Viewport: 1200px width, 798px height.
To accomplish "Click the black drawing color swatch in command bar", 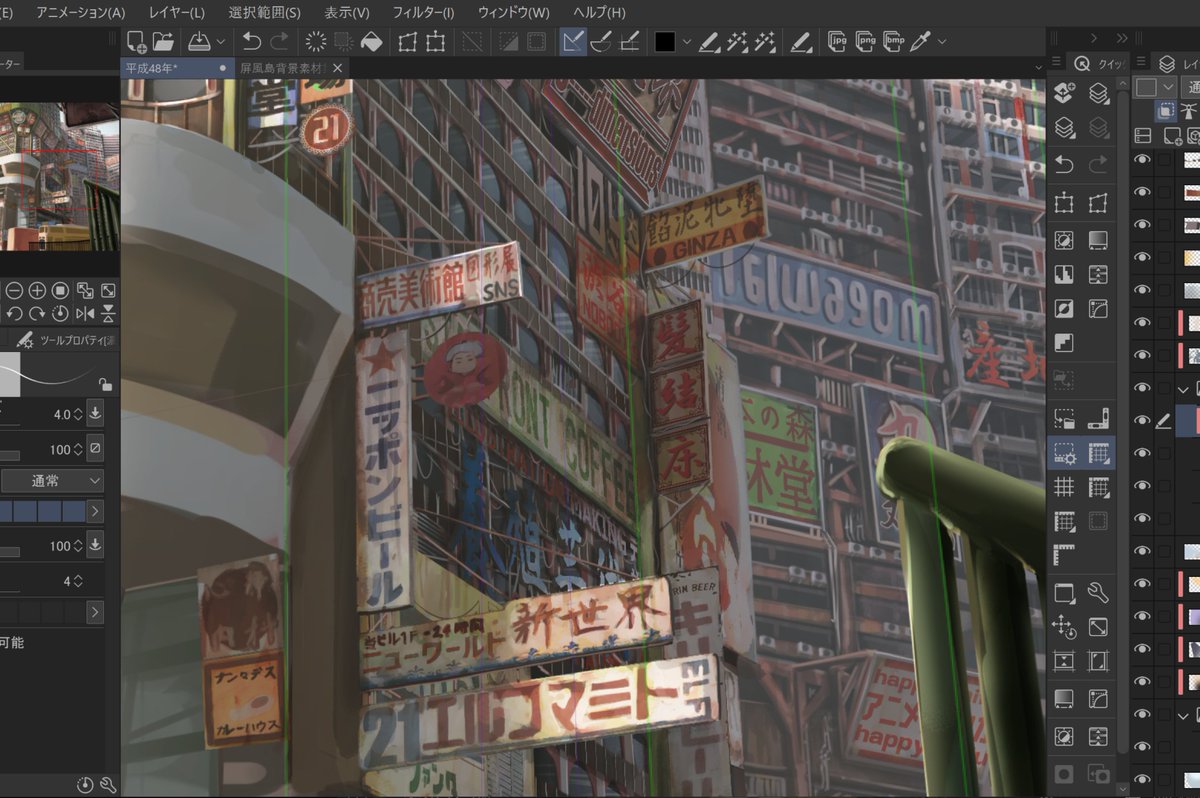I will [x=665, y=42].
